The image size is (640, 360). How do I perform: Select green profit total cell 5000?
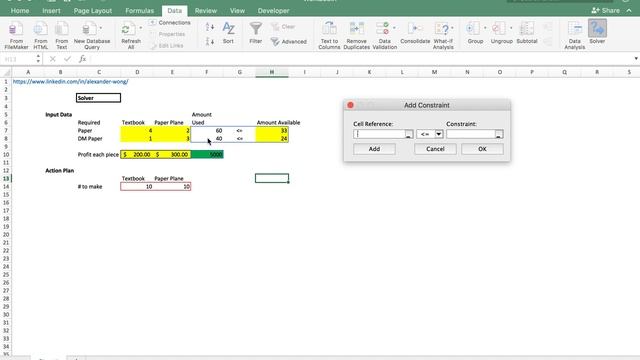207,155
